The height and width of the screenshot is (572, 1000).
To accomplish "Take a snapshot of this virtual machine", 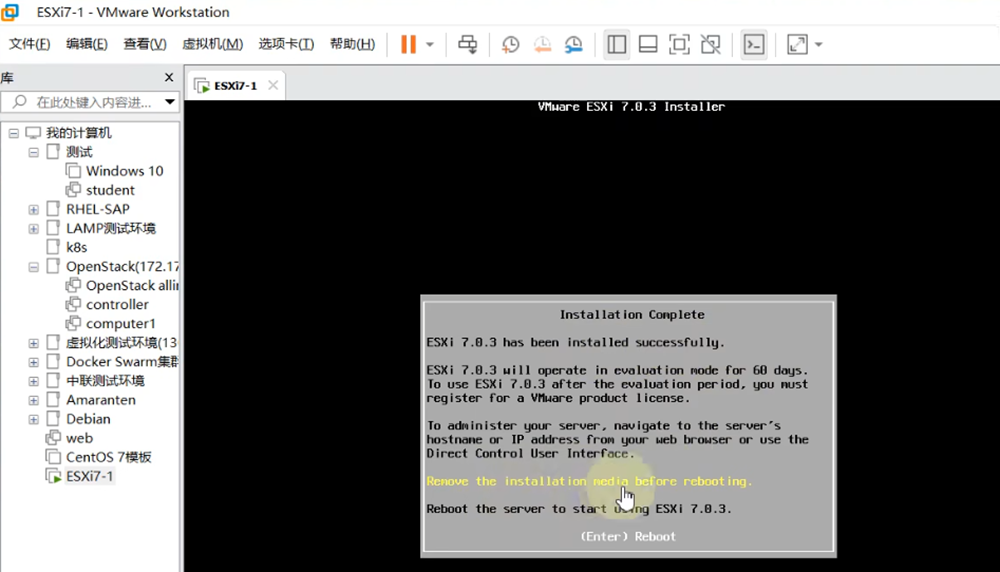I will pyautogui.click(x=510, y=44).
